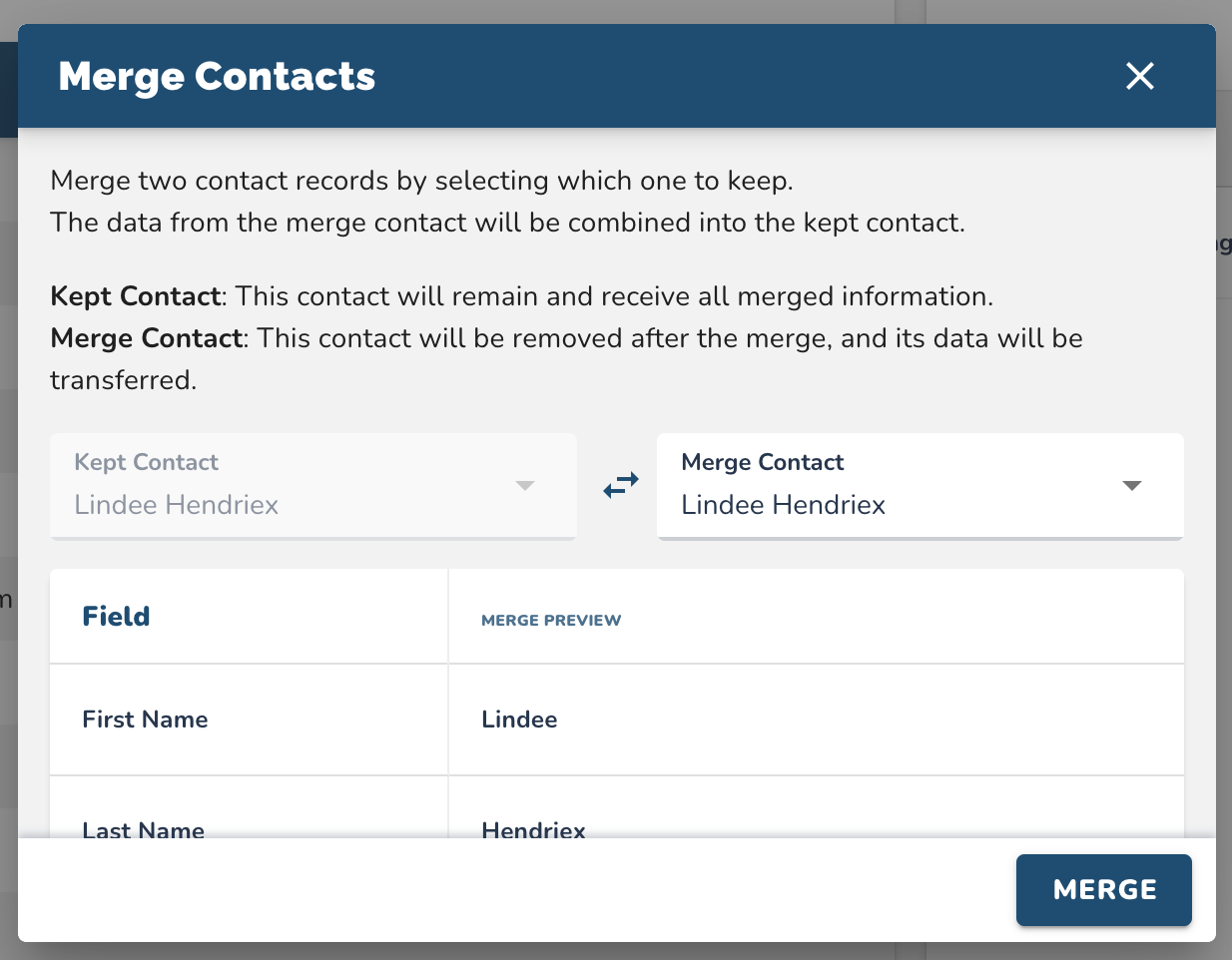Click the MERGE PREVIEW column header
The height and width of the screenshot is (960, 1232).
551,621
